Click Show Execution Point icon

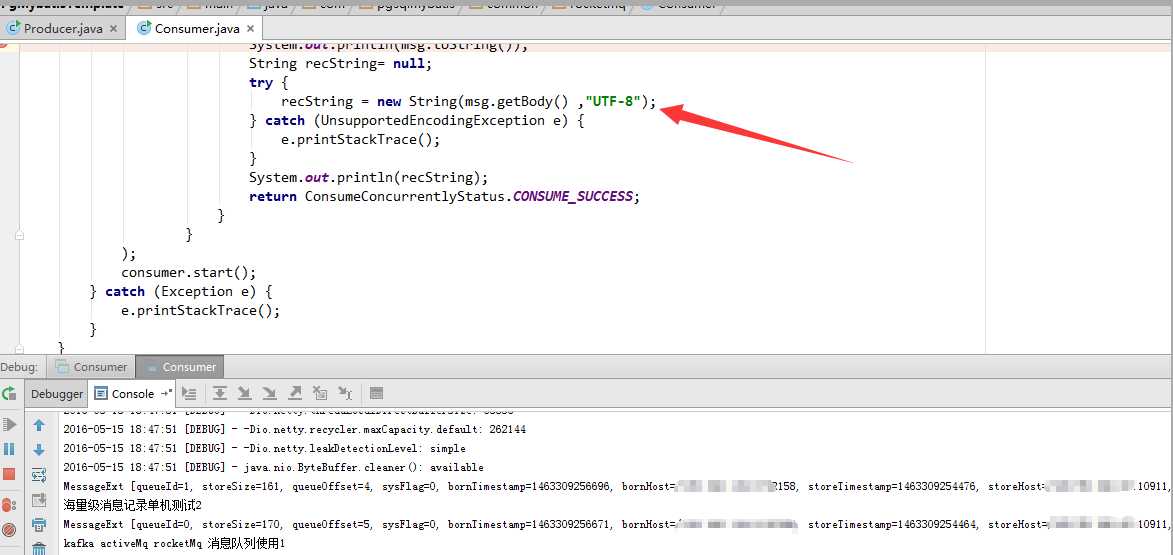coord(189,393)
